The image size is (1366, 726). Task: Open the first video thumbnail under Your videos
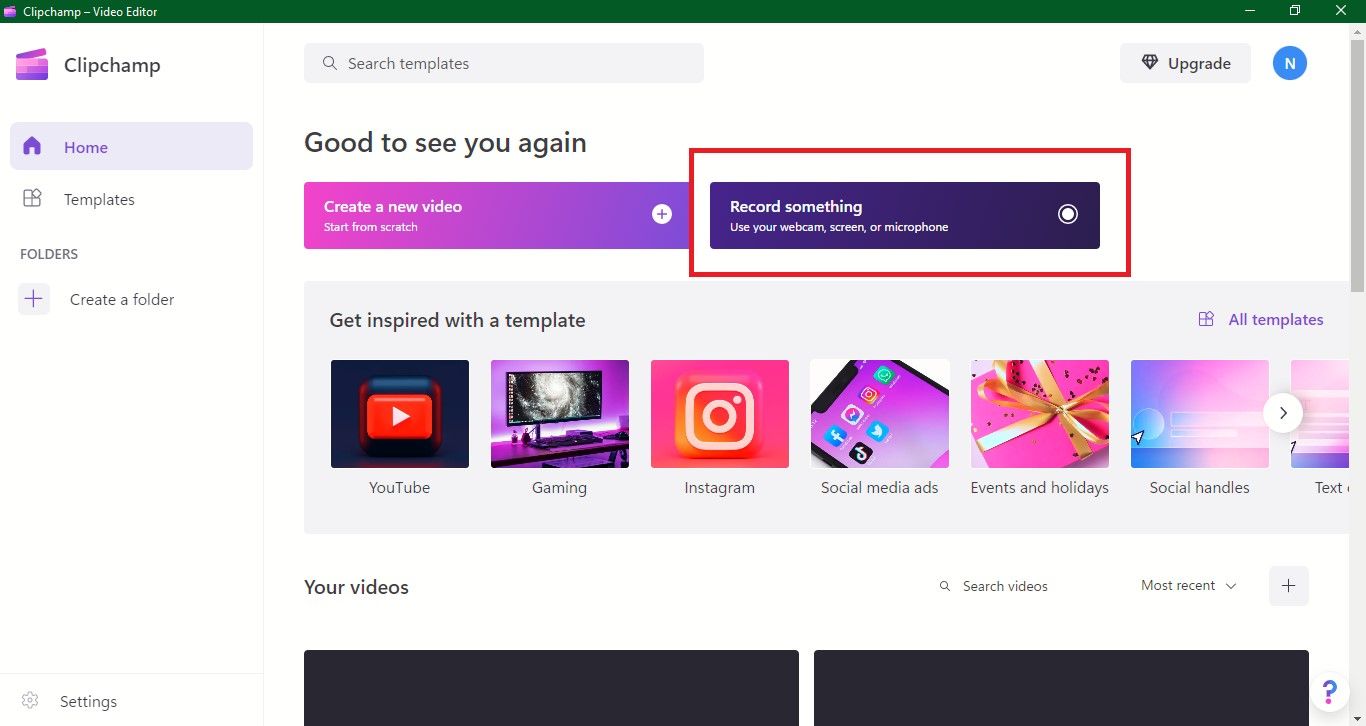point(551,688)
